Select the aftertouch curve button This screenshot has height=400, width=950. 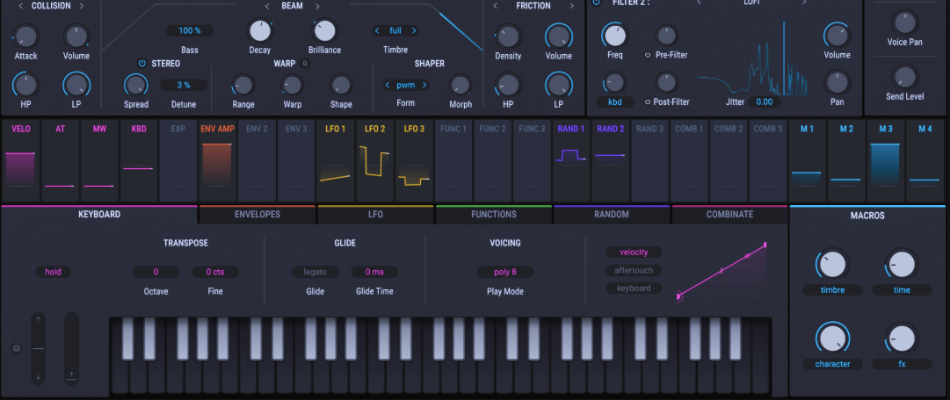point(633,270)
